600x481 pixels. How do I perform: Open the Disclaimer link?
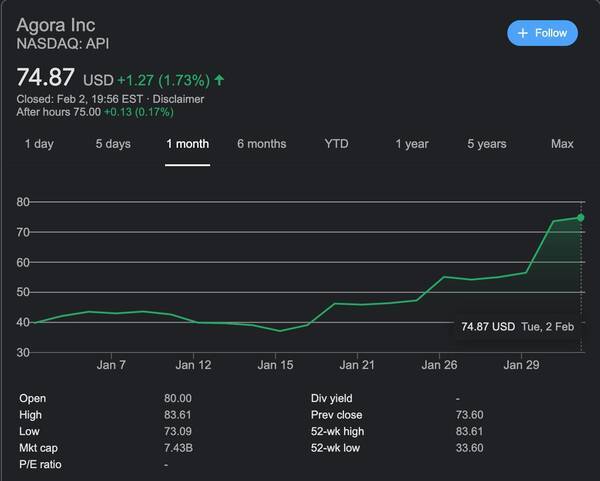(178, 99)
